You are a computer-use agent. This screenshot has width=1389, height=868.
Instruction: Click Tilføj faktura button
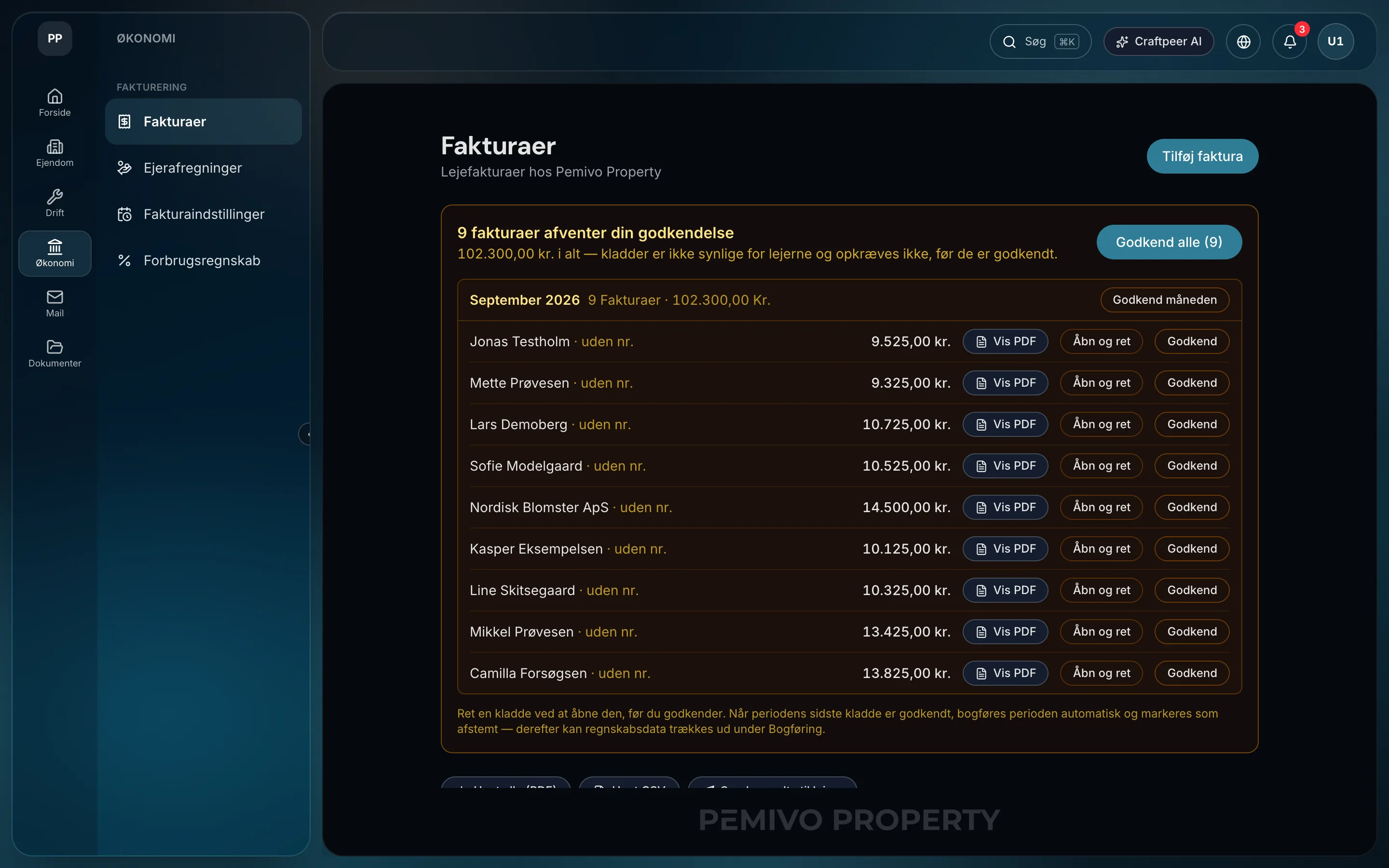(1202, 156)
